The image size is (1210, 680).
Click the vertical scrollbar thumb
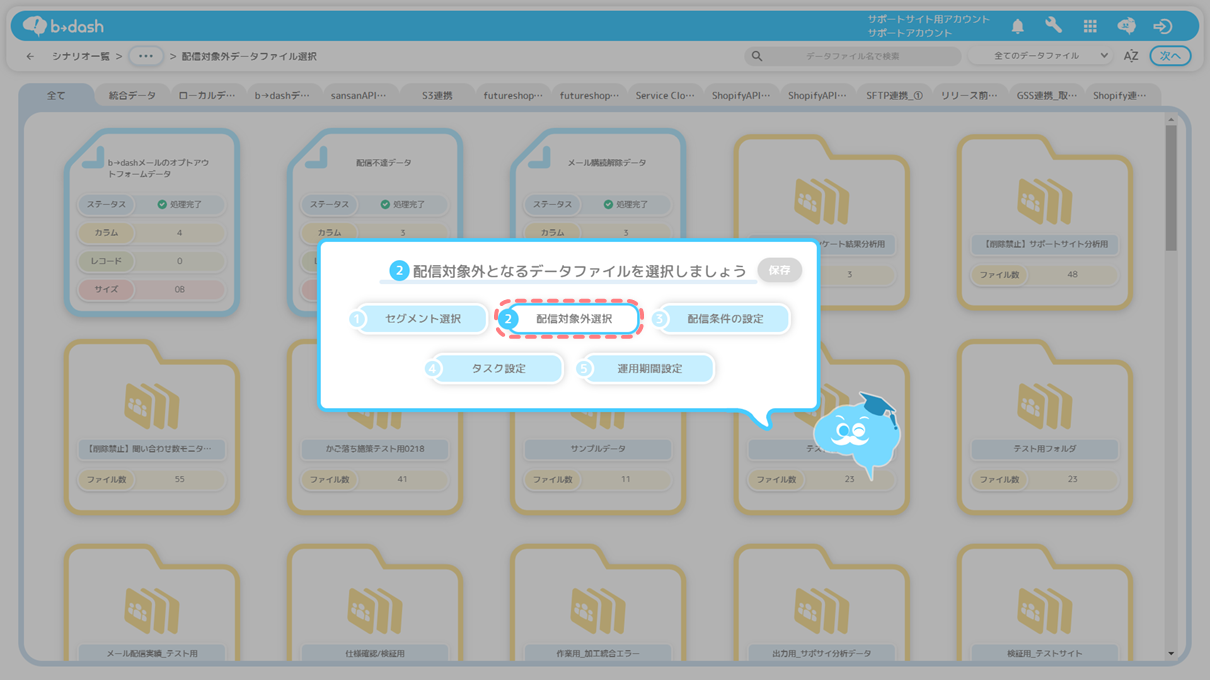tap(1171, 188)
